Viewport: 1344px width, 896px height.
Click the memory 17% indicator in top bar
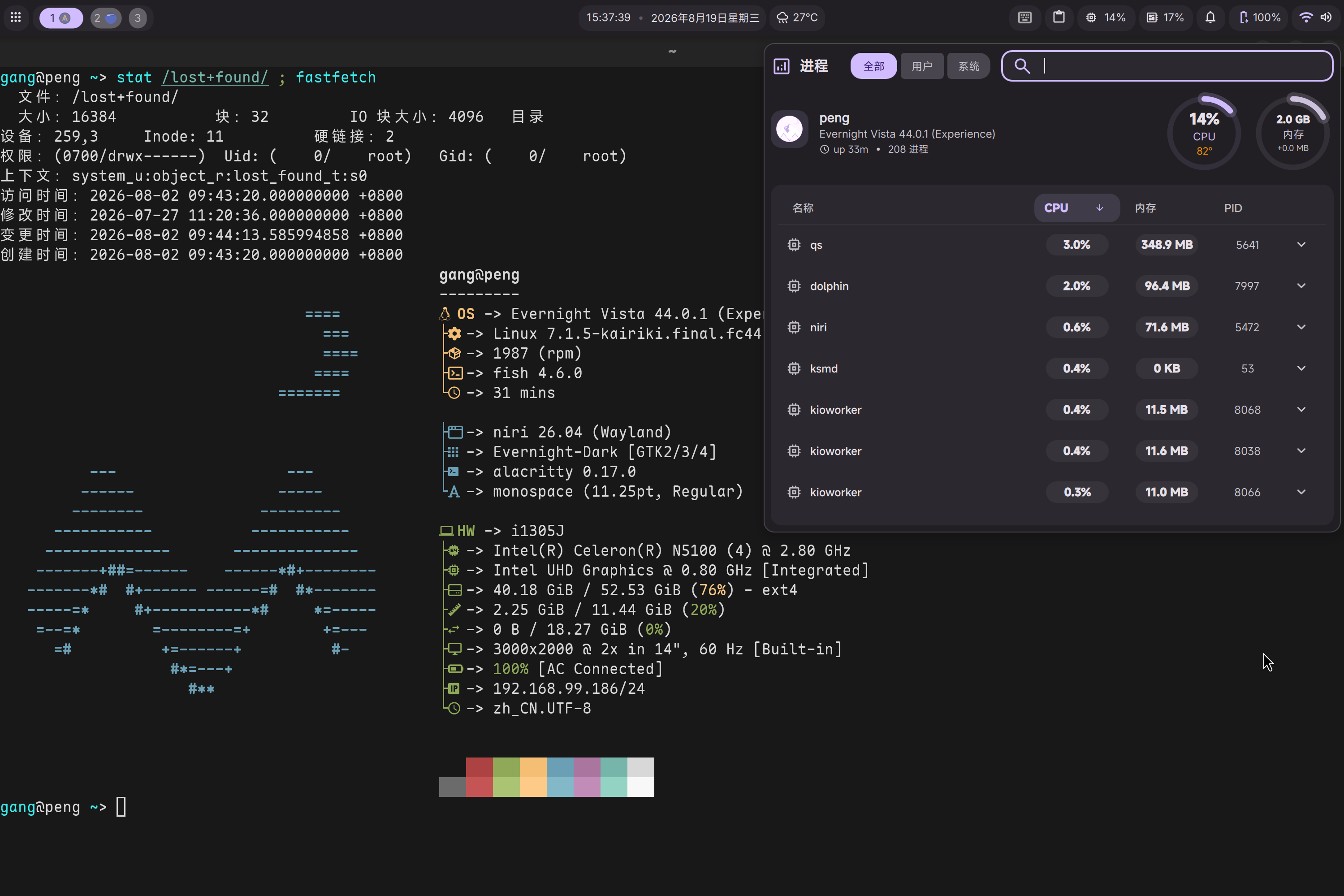(x=1166, y=18)
